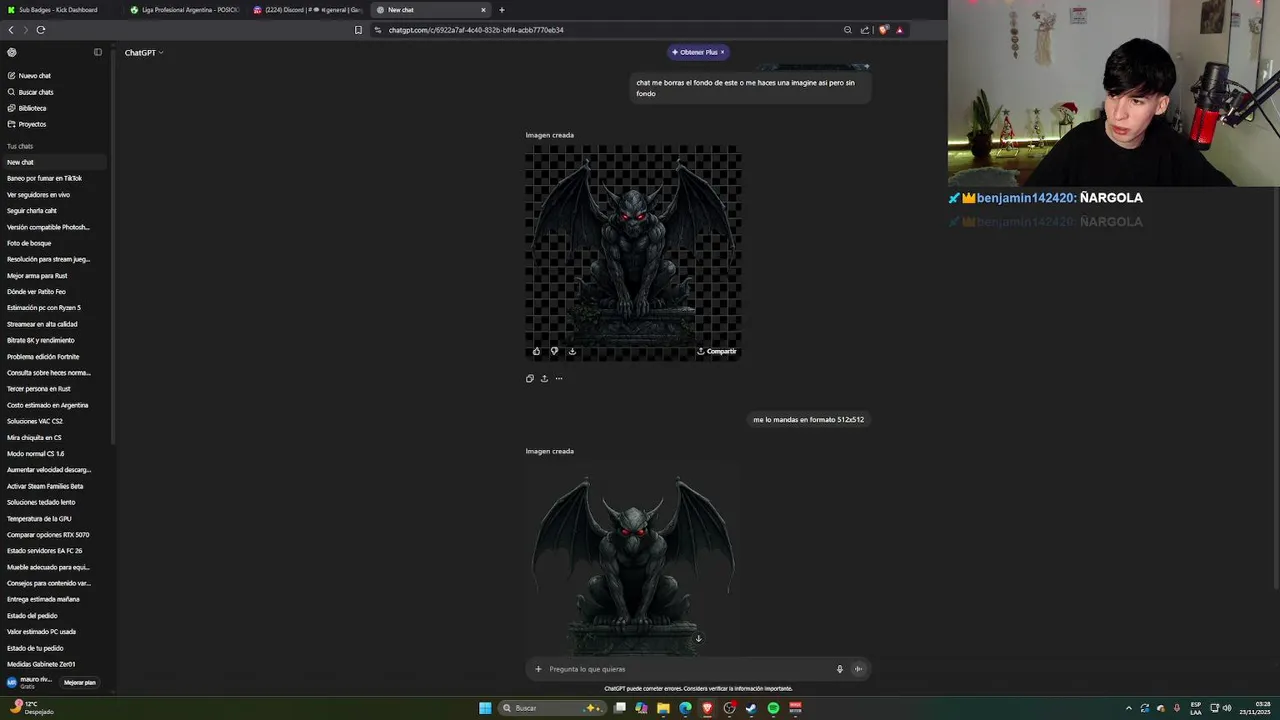
Task: Download the first gargoyle image
Action: pos(572,351)
